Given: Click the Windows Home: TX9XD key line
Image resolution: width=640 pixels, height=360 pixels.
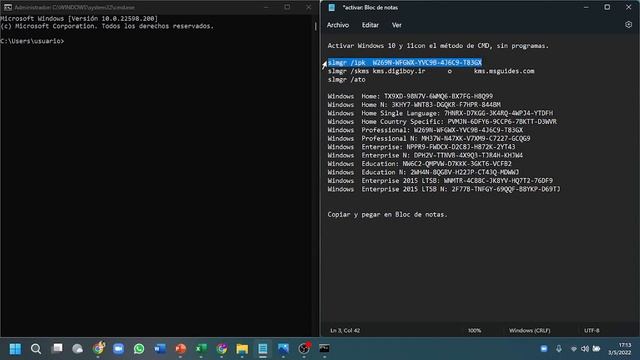Looking at the screenshot, I should click(x=410, y=96).
